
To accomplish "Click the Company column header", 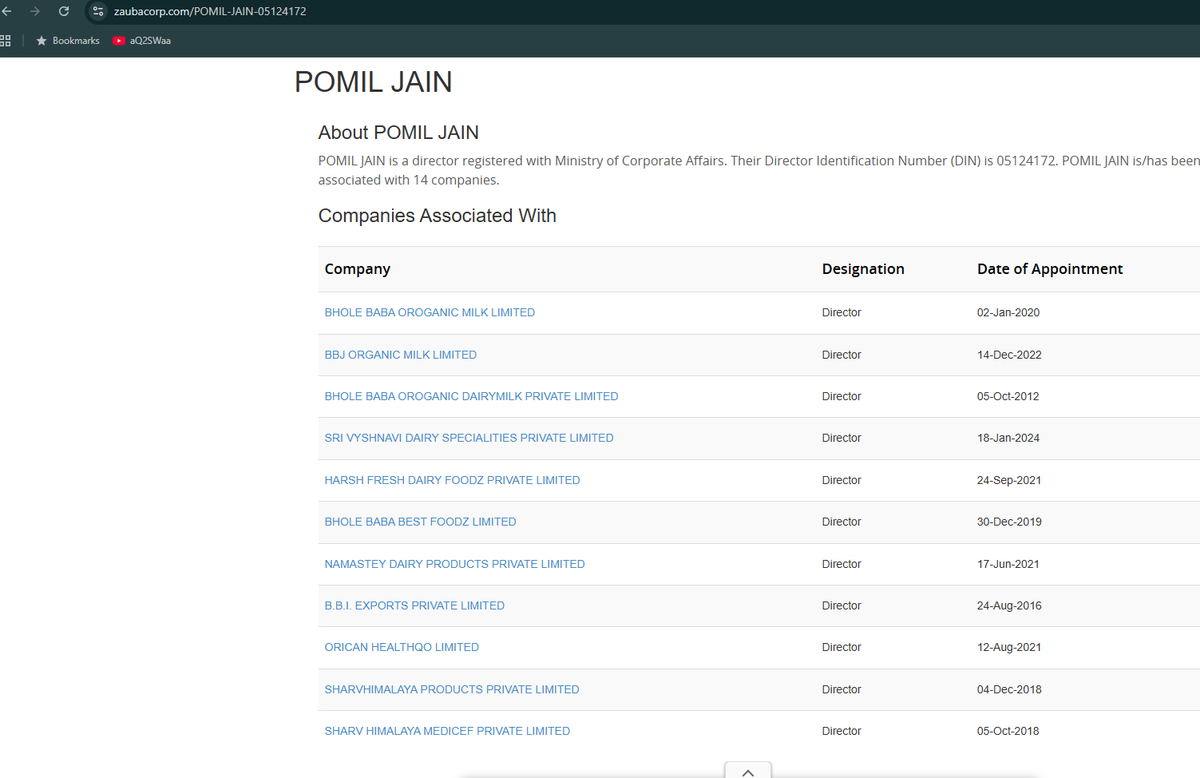I will 357,269.
